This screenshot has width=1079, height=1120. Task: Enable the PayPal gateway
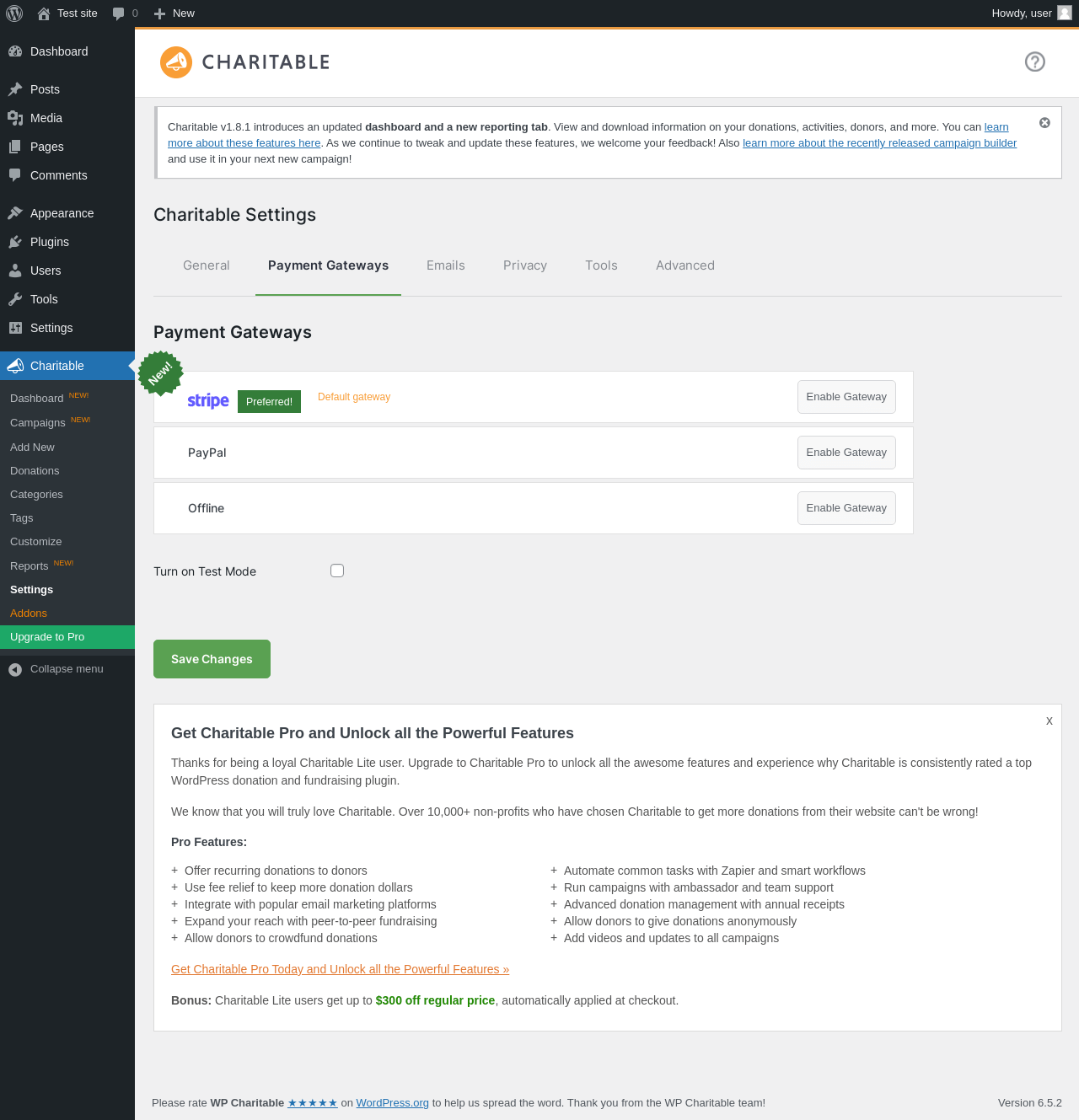[846, 453]
